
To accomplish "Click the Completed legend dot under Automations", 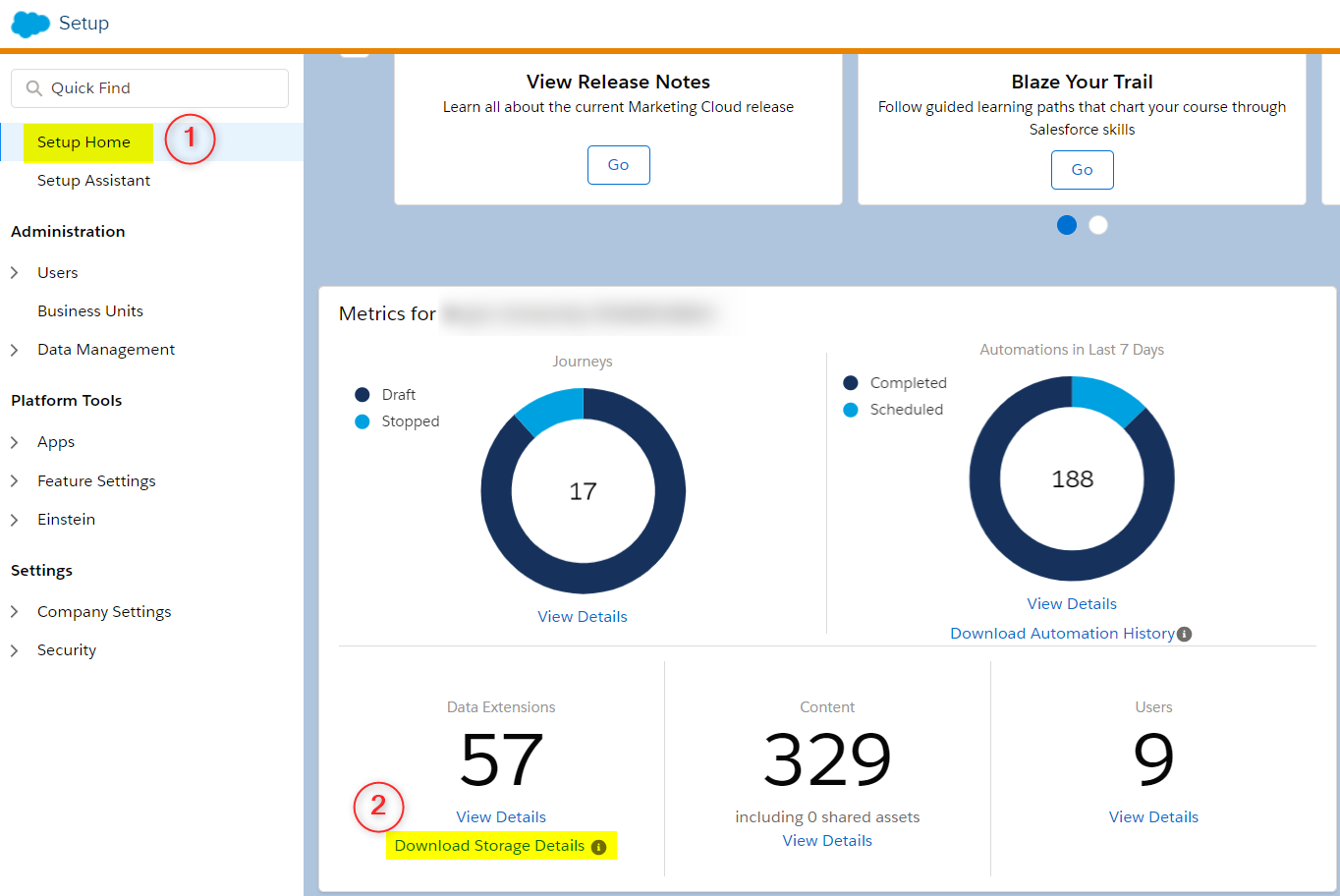I will pos(851,383).
